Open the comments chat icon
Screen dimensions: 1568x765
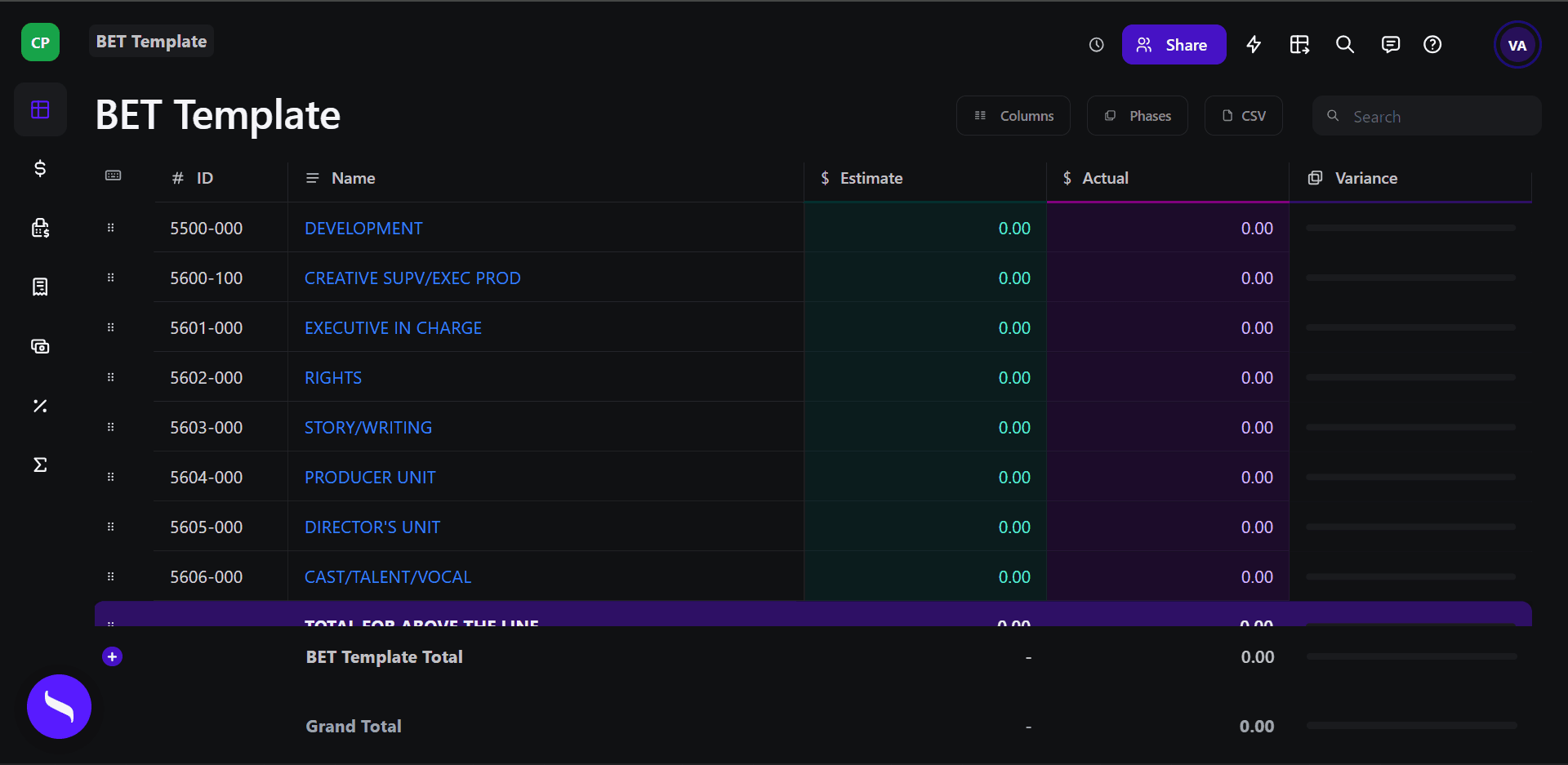(1390, 45)
